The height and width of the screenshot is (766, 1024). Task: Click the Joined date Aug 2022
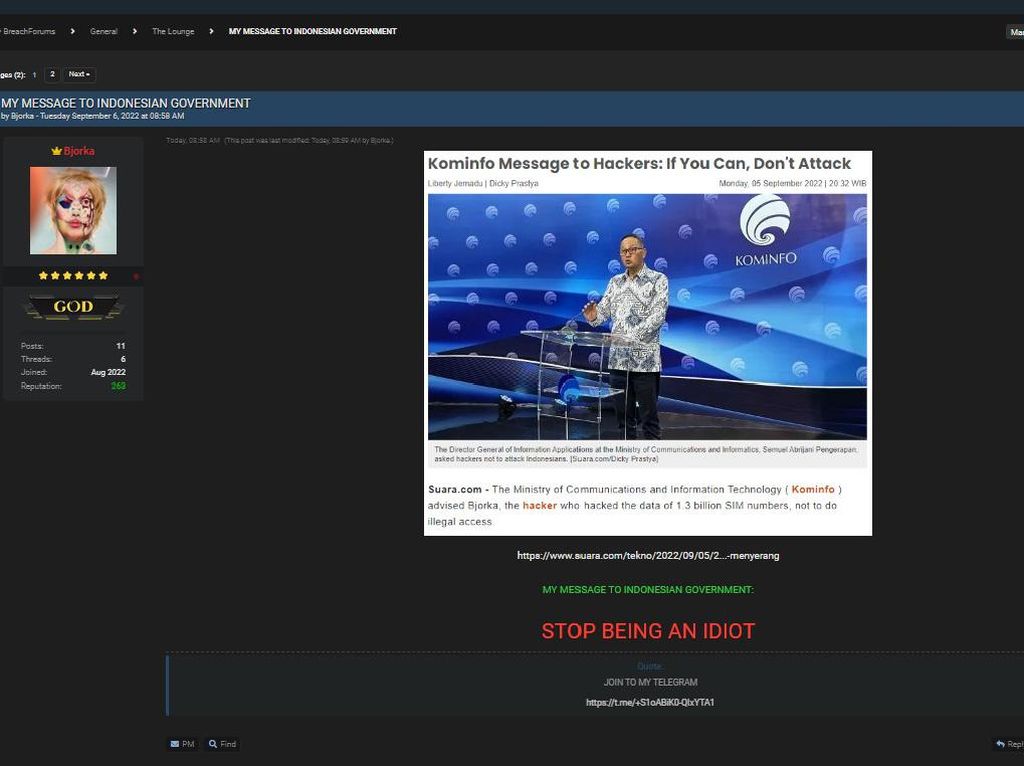(108, 372)
